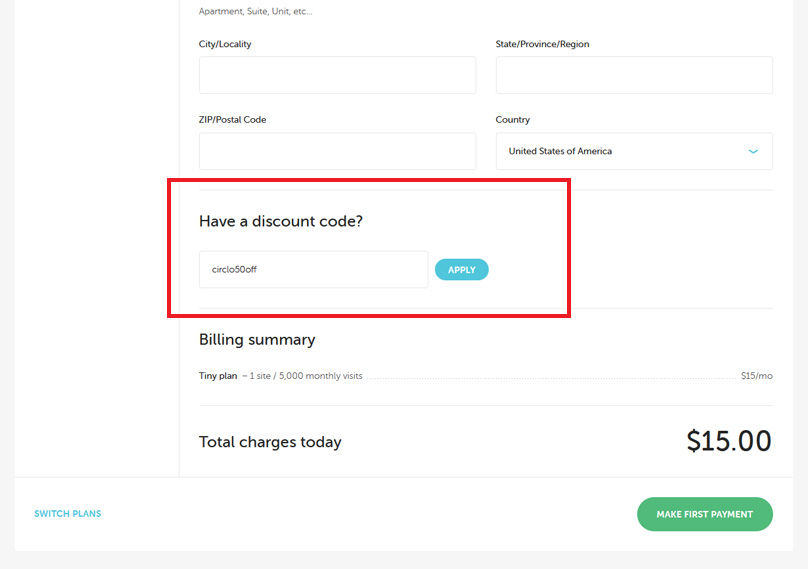Click the $15/mo plan price
This screenshot has height=569, width=808.
click(756, 376)
